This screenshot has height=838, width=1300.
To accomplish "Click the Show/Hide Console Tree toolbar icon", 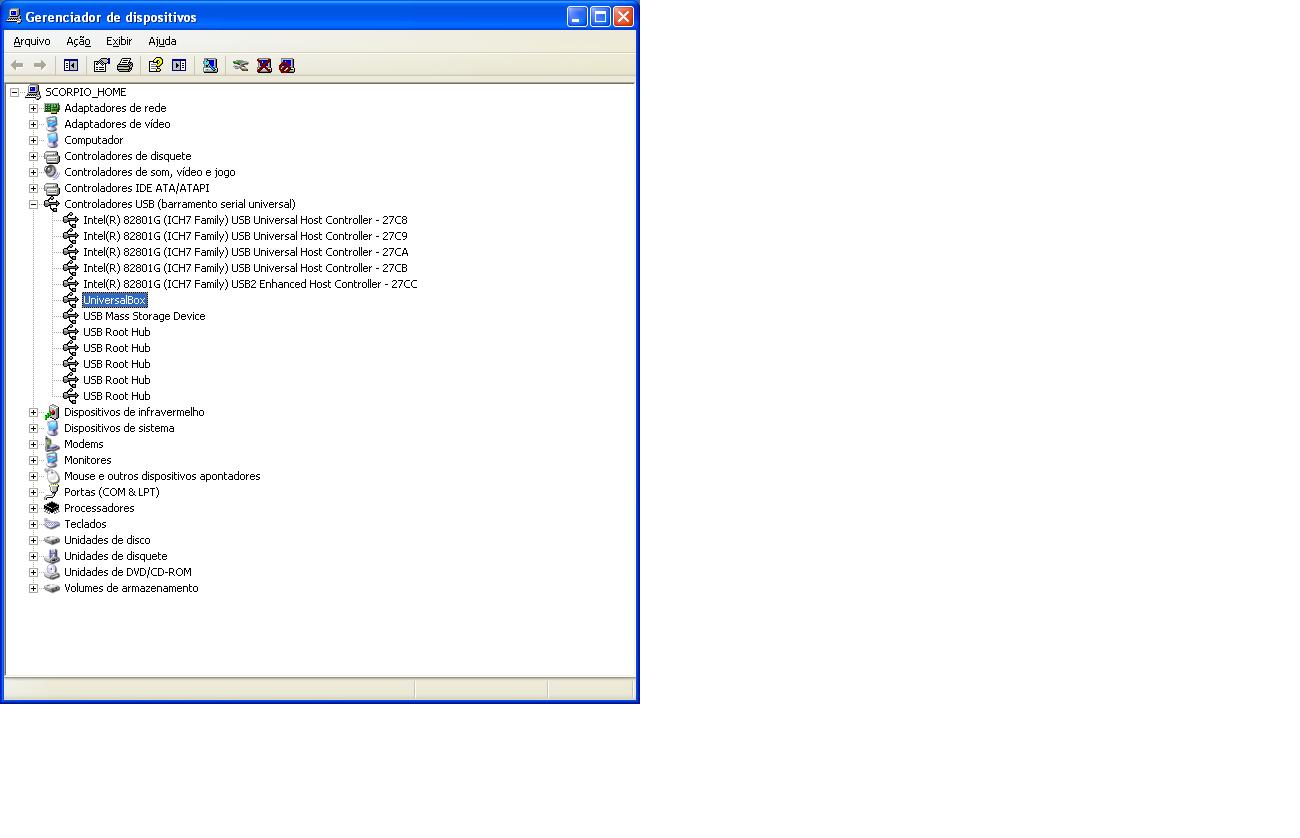I will pos(71,65).
